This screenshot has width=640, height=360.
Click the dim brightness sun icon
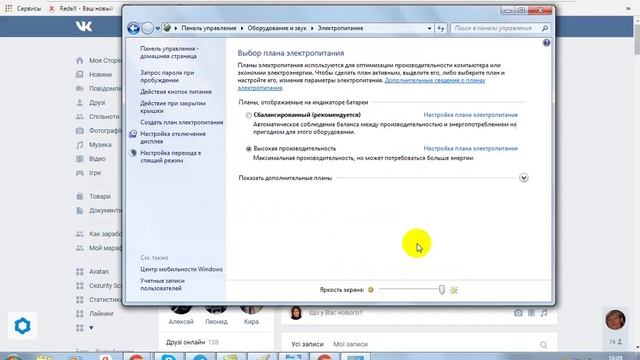371,290
